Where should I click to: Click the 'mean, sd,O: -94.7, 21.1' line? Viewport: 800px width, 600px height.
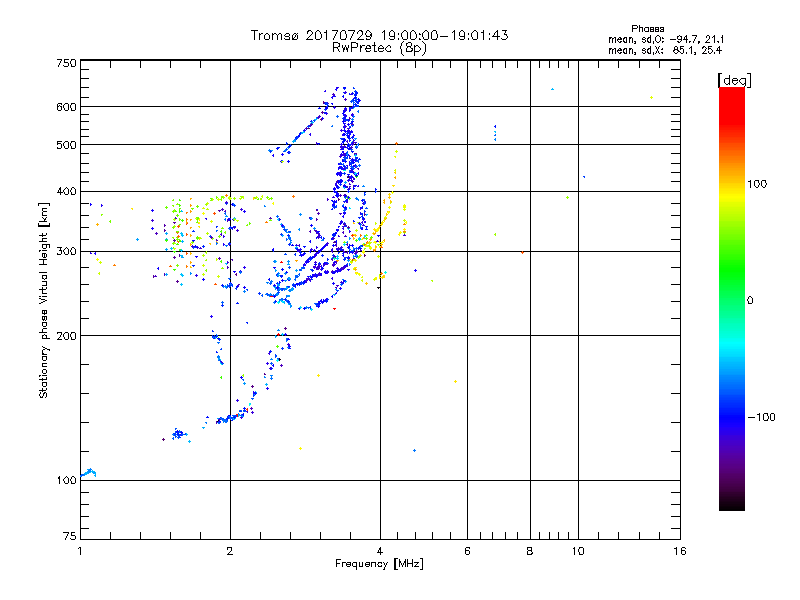[666, 39]
